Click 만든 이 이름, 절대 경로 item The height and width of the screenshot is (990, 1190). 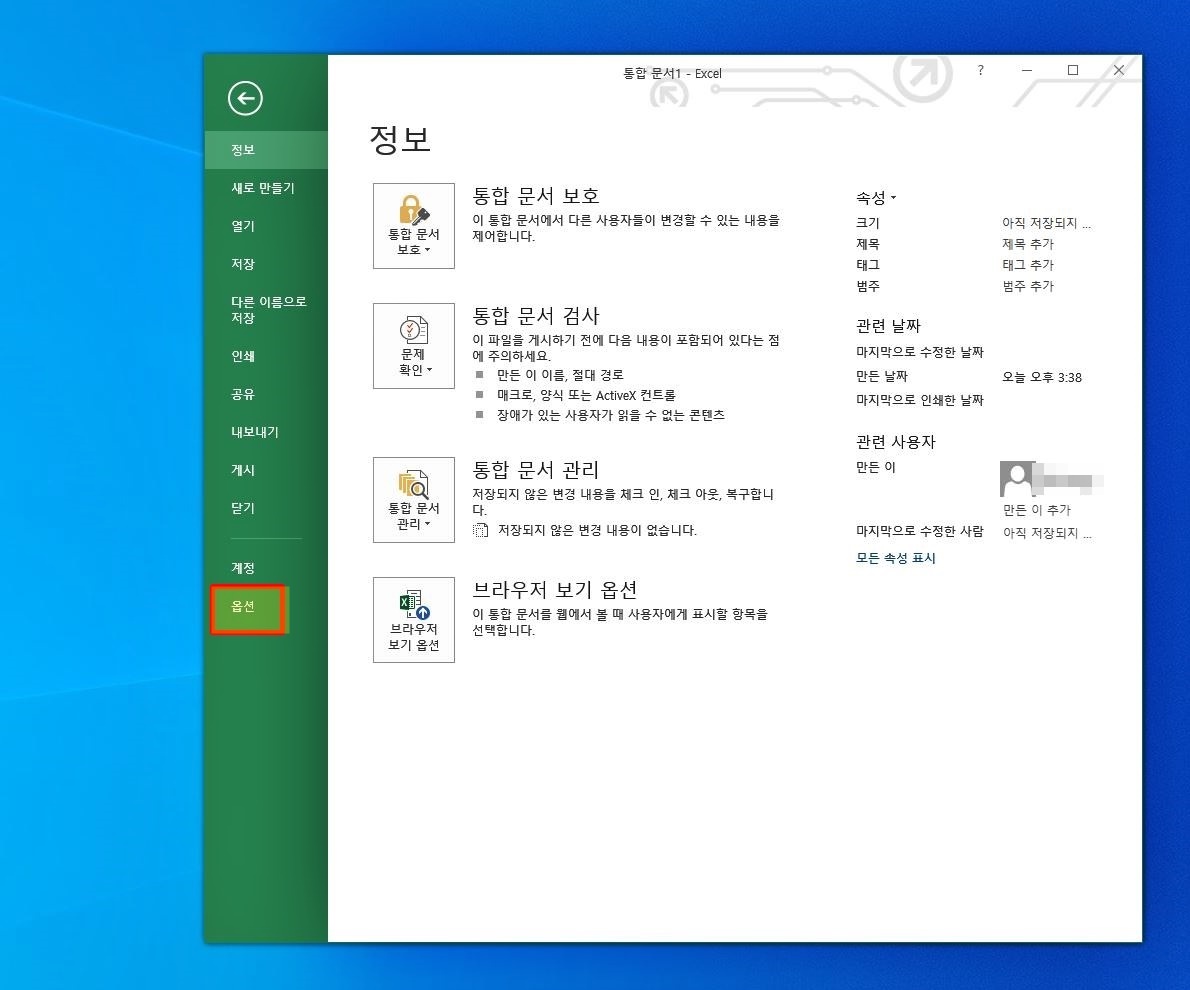[x=560, y=375]
